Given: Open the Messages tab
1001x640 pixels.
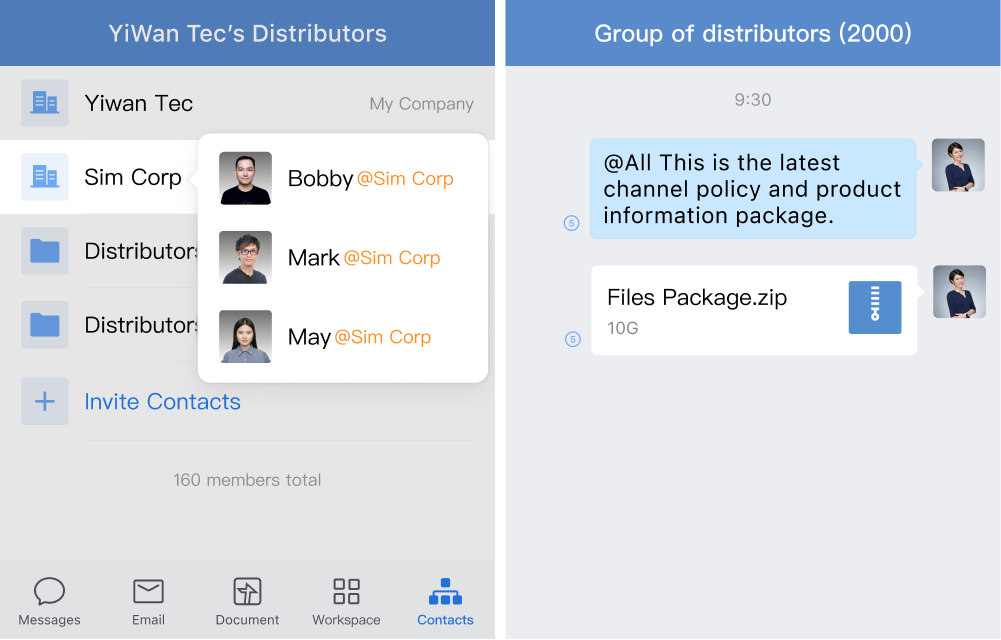Looking at the screenshot, I should 49,601.
